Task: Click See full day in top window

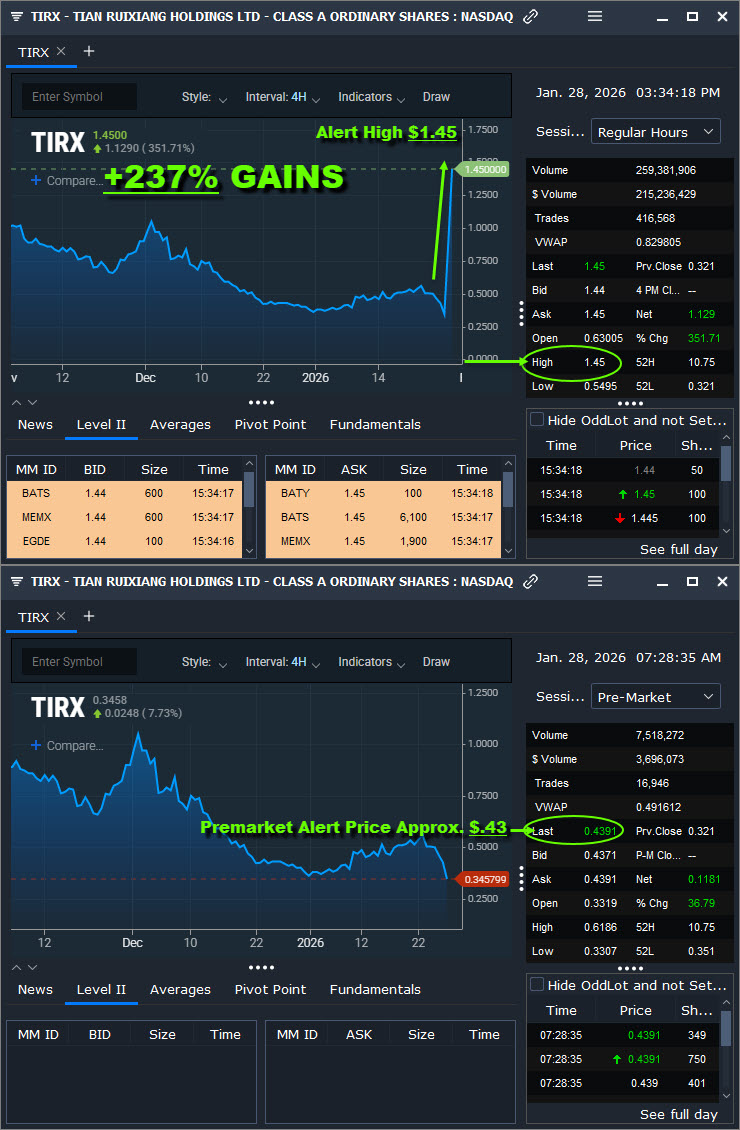Action: pyautogui.click(x=679, y=549)
